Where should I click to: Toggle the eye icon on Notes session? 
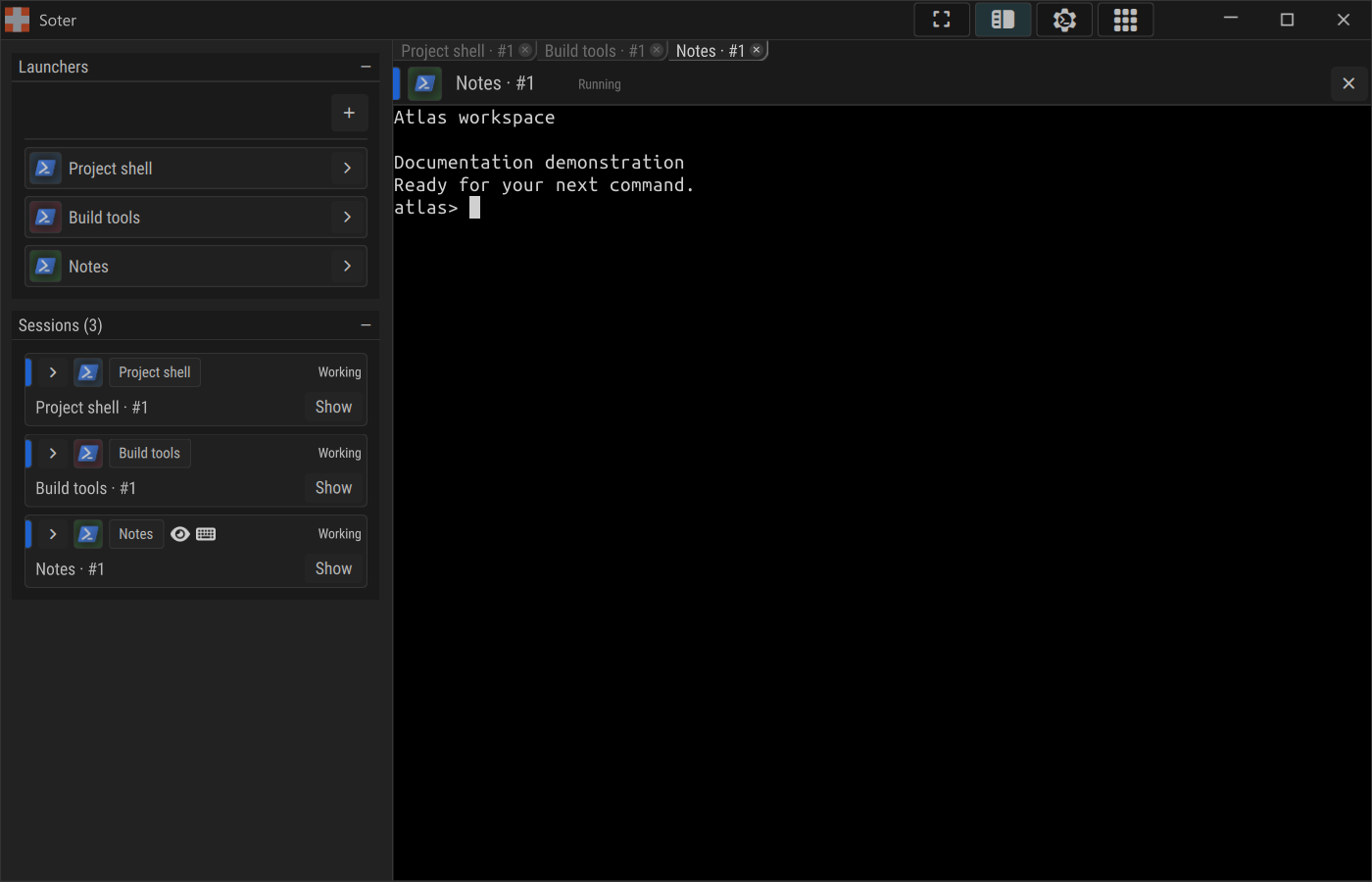tap(180, 534)
